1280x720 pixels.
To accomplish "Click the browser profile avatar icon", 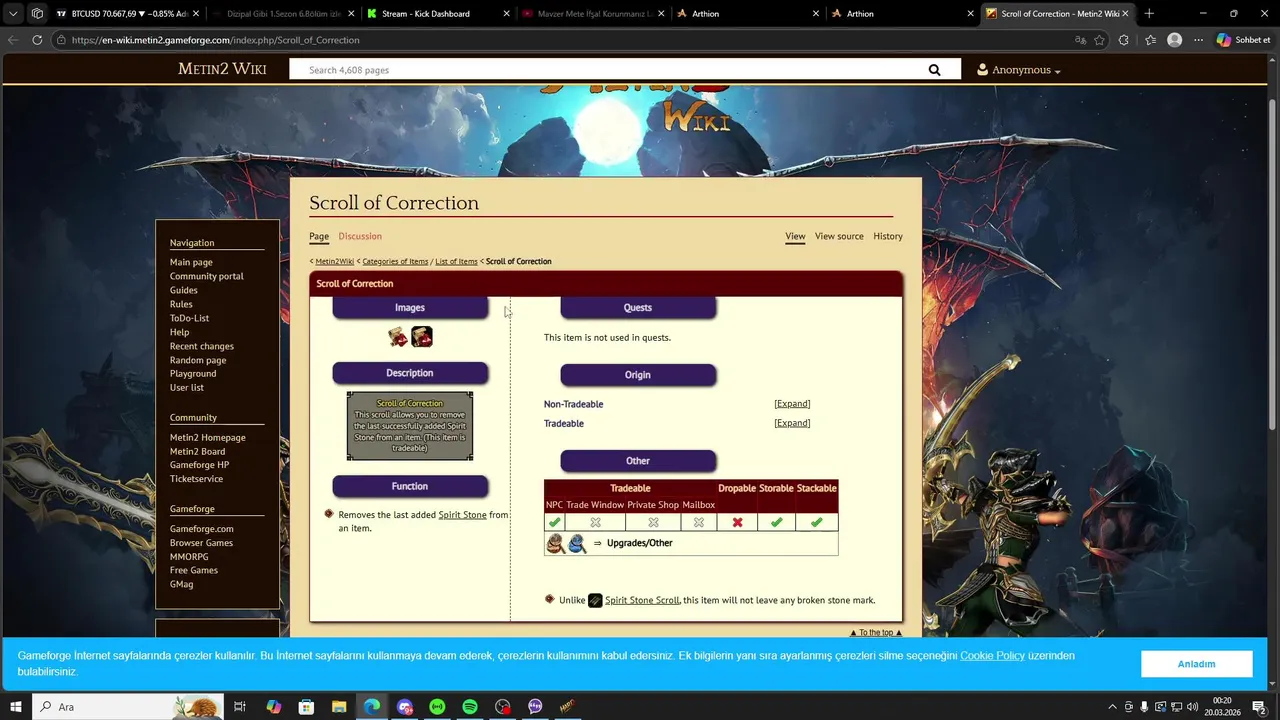I will (1175, 40).
